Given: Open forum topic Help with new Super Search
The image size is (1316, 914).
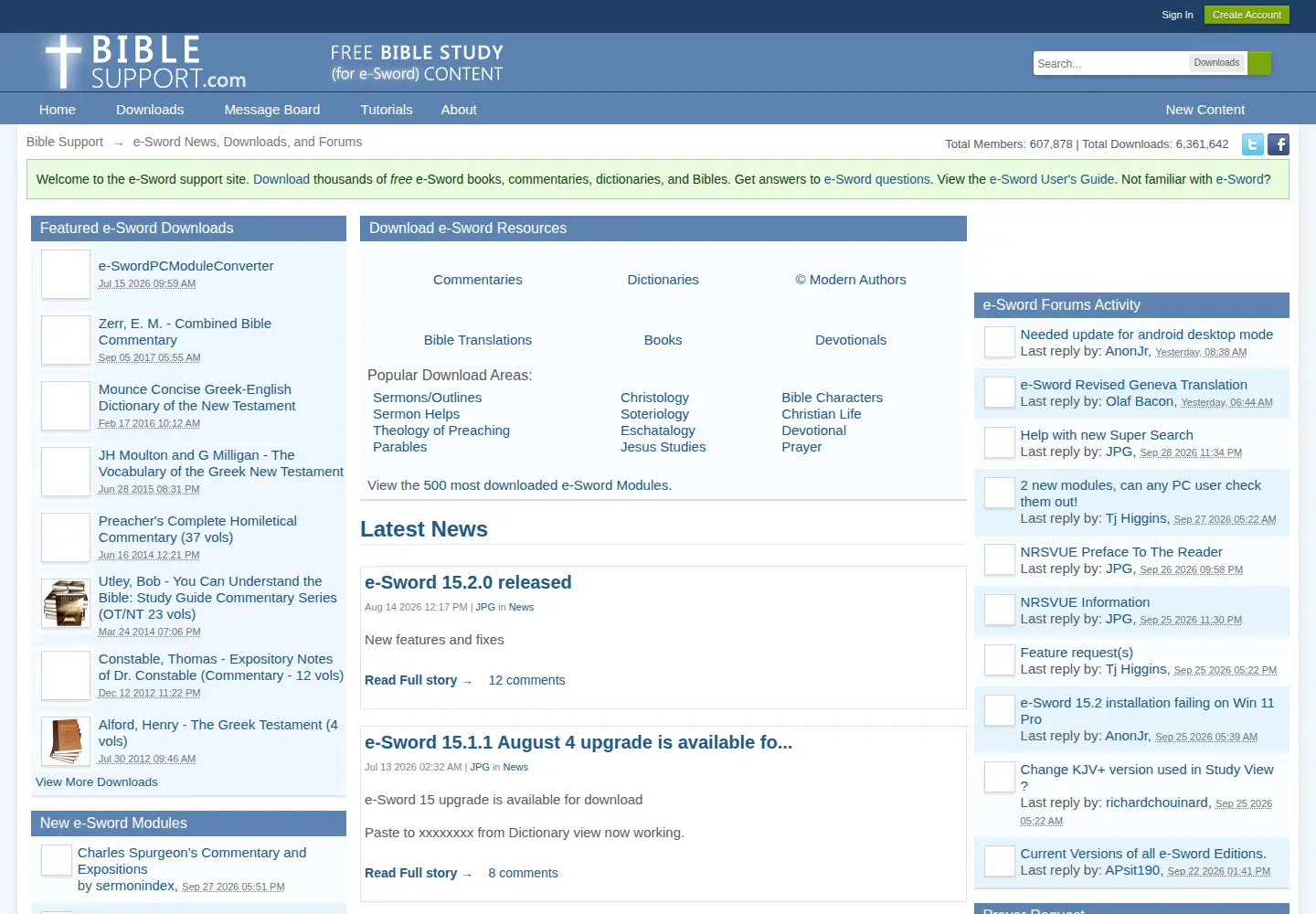Looking at the screenshot, I should click(x=1107, y=435).
